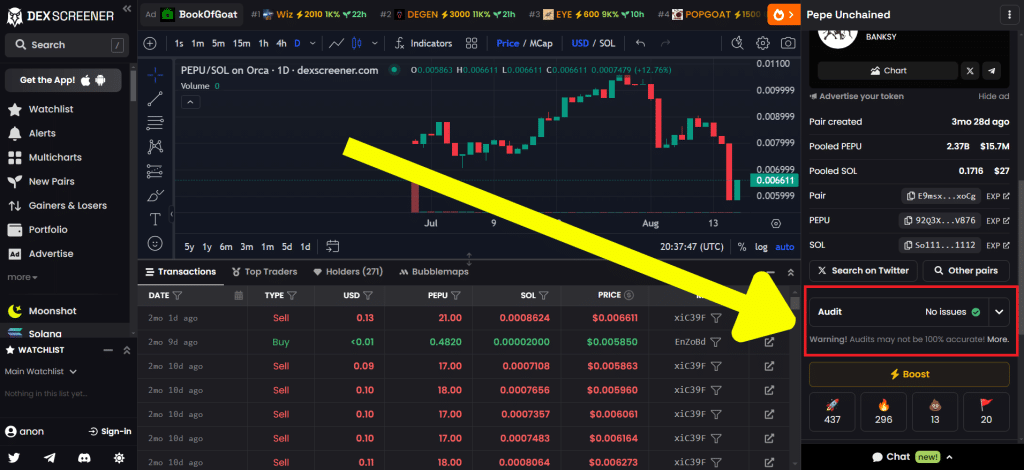Open candle chart style dropdown

coord(375,44)
